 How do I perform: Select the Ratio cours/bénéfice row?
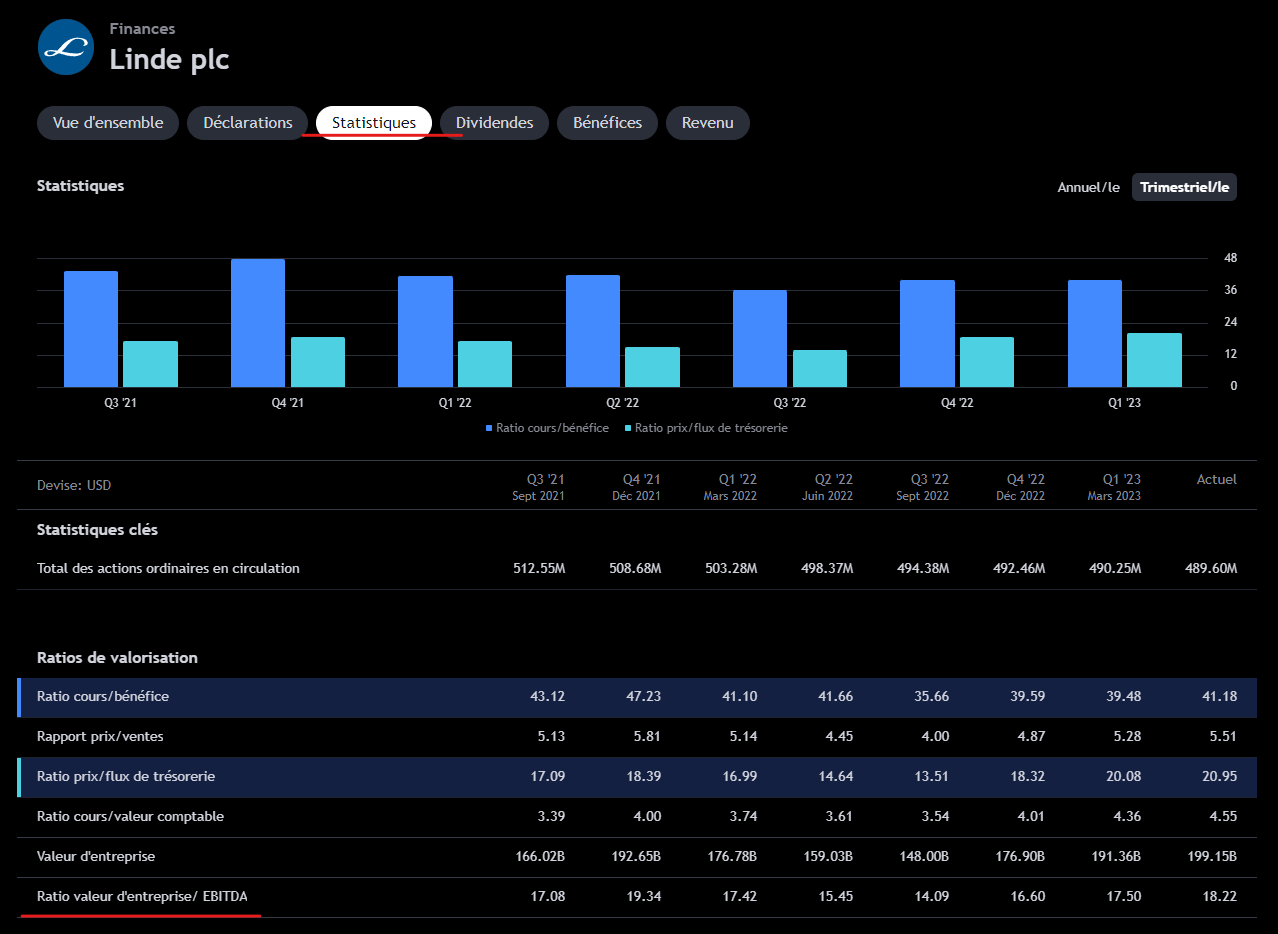[x=637, y=697]
